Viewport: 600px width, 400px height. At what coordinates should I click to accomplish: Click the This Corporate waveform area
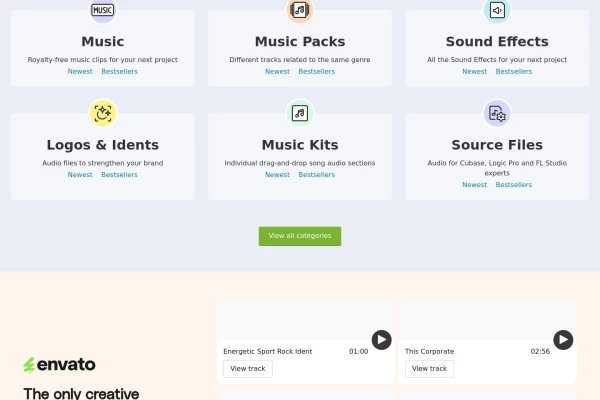click(x=487, y=319)
